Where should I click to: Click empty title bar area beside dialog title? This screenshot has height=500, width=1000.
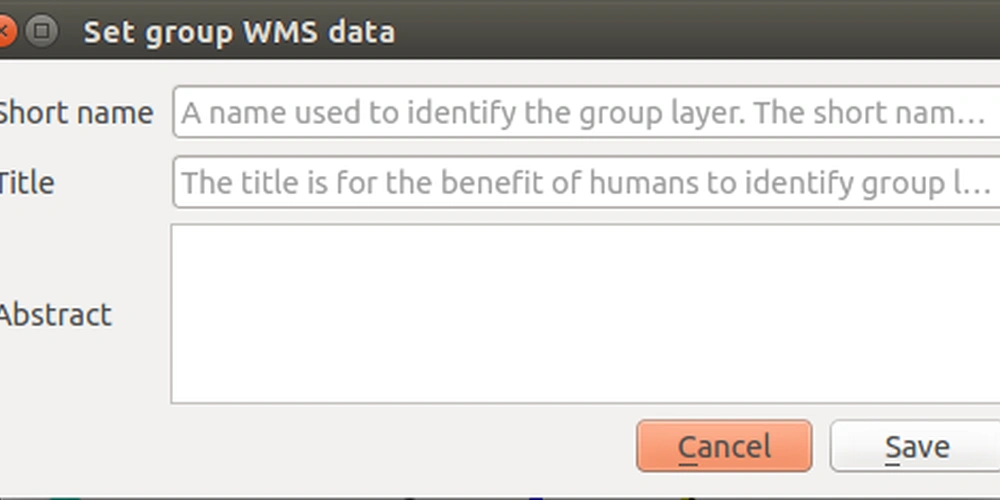pyautogui.click(x=695, y=31)
